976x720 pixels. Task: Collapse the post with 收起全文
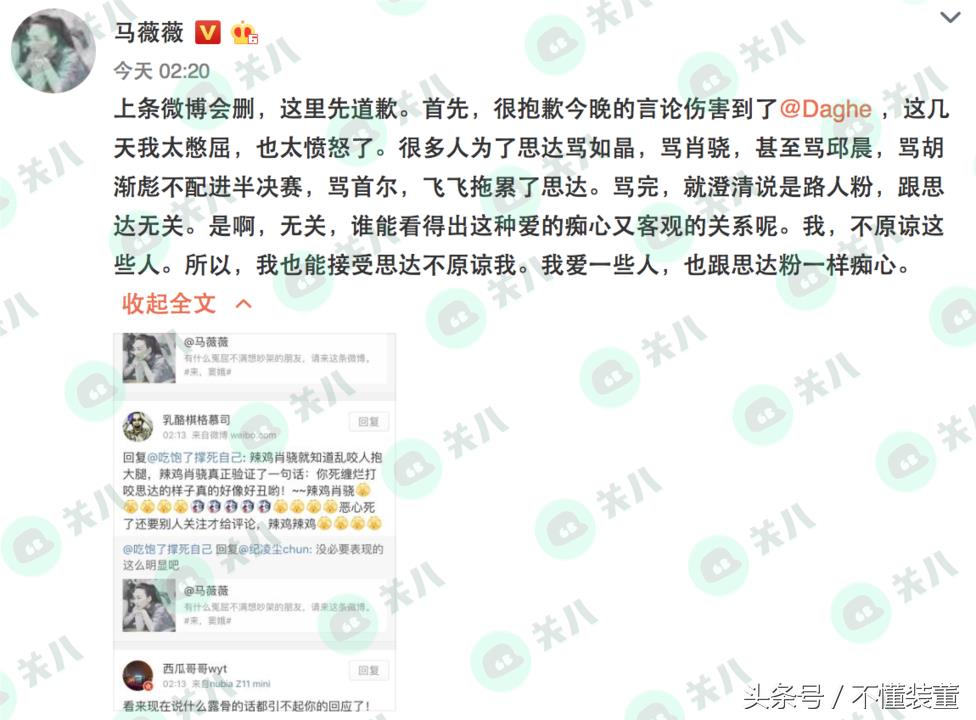[x=169, y=304]
